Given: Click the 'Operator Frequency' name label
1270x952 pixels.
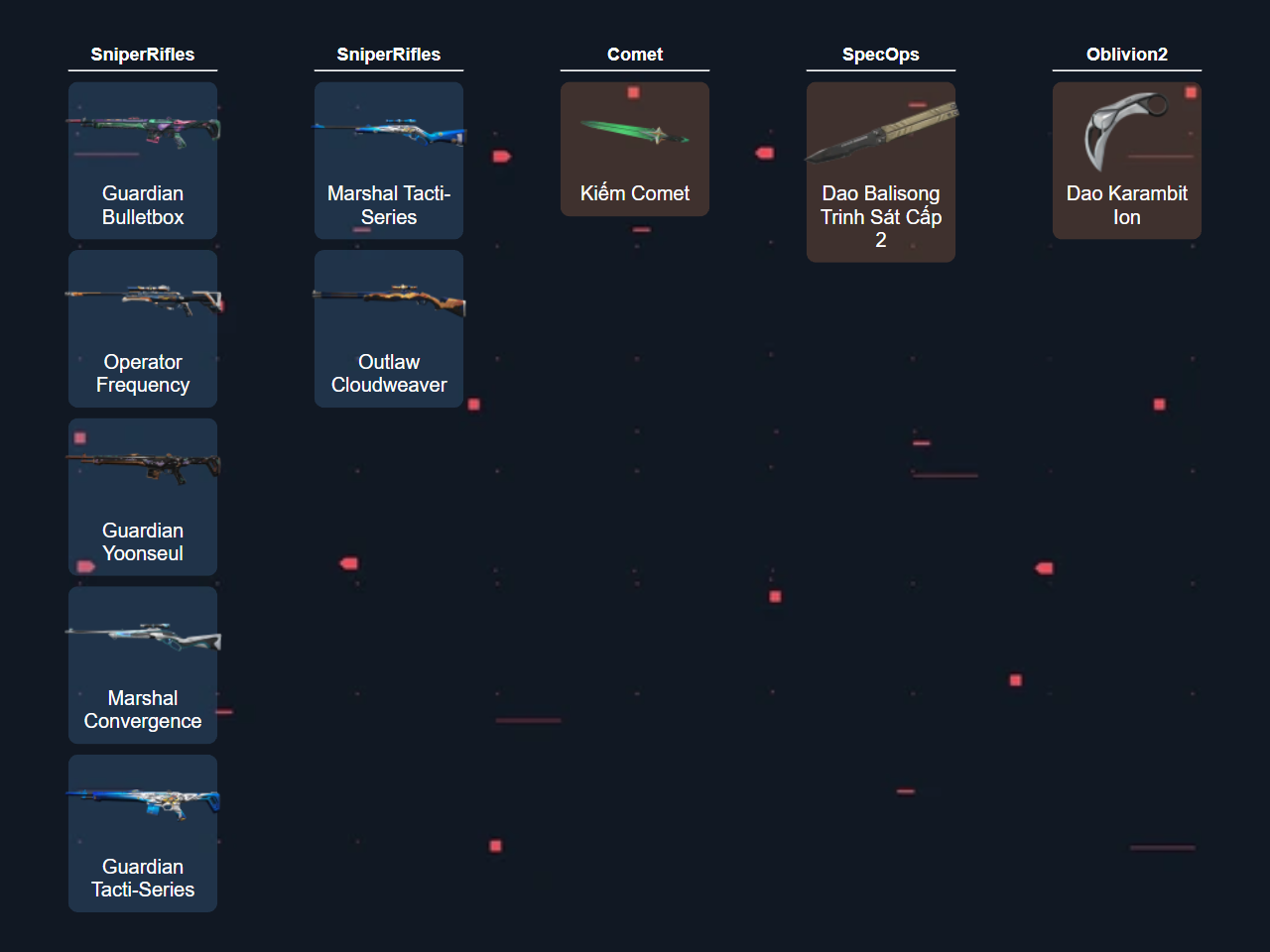Looking at the screenshot, I should (143, 374).
